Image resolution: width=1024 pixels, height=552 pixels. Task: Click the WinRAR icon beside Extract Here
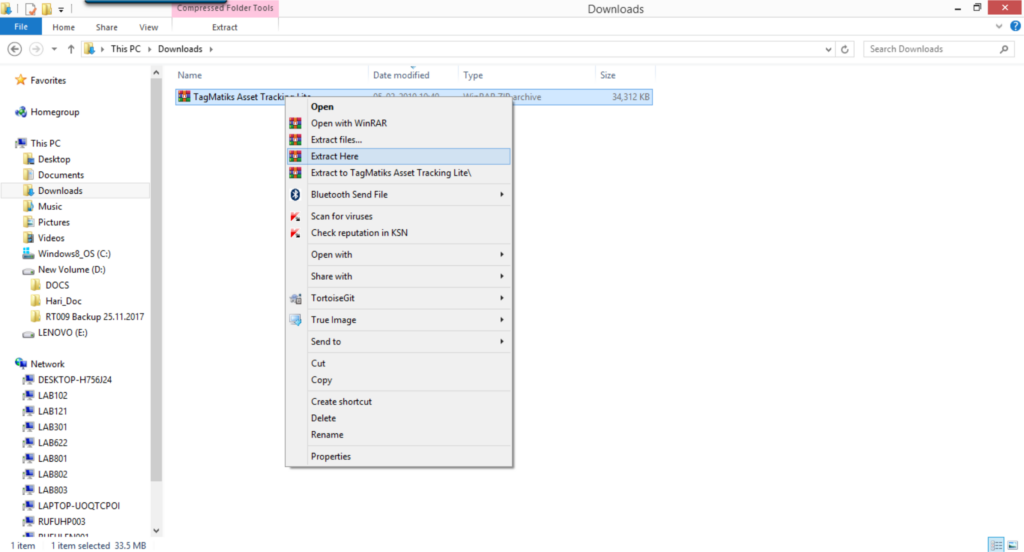click(295, 156)
